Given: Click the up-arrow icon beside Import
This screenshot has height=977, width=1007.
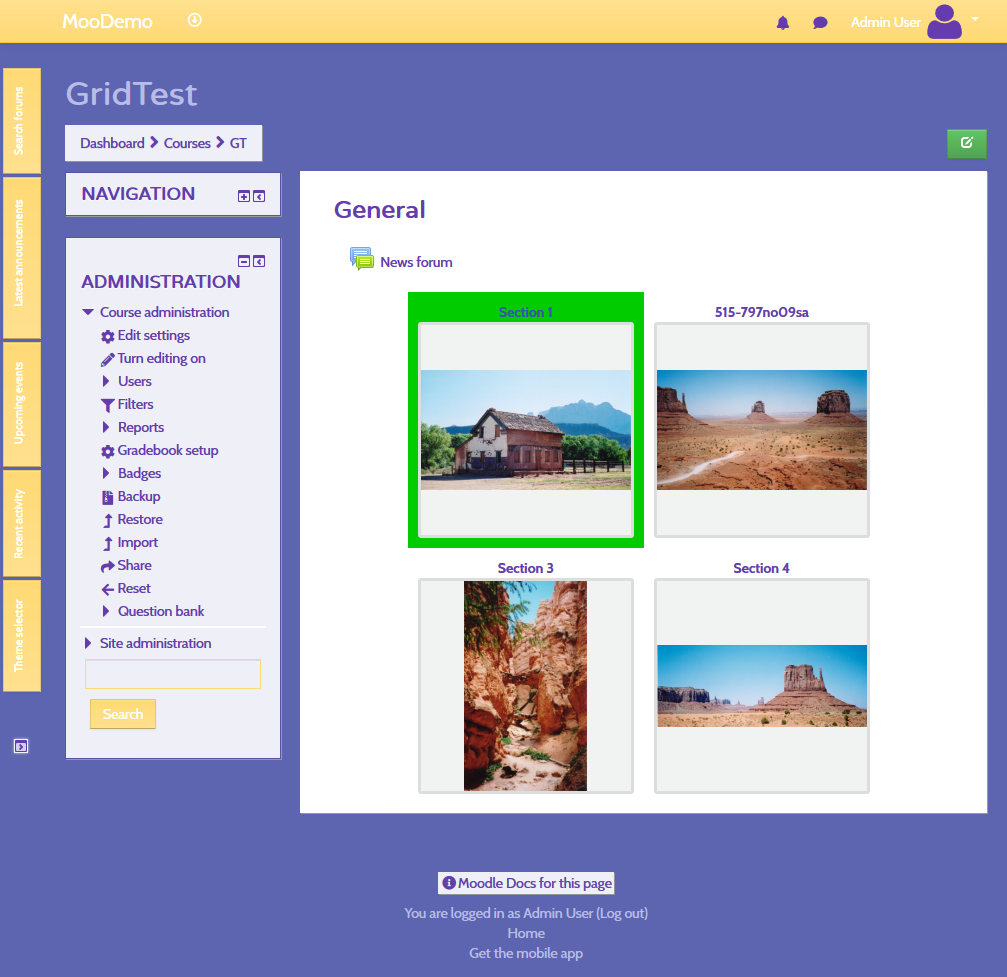Looking at the screenshot, I should click(x=108, y=543).
